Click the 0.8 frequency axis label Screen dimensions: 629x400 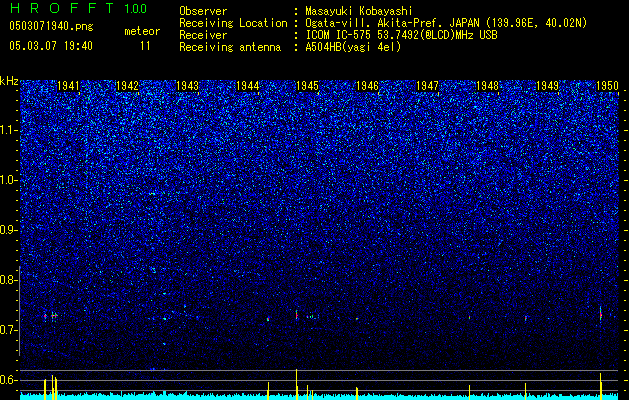[9, 280]
